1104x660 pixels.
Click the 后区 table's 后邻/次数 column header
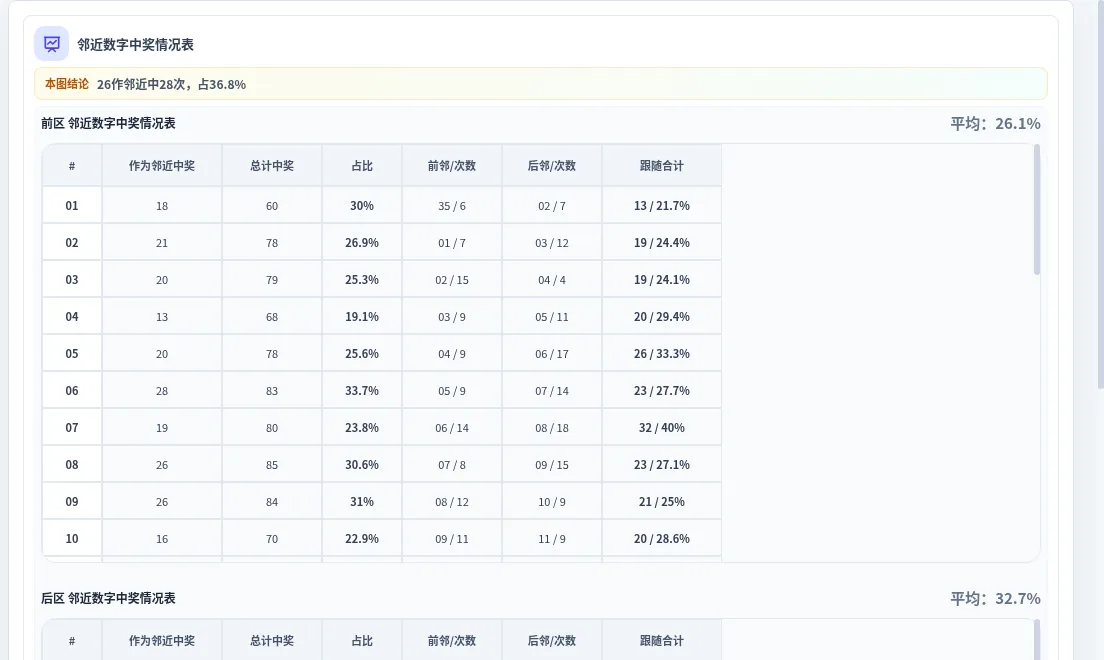tap(552, 640)
